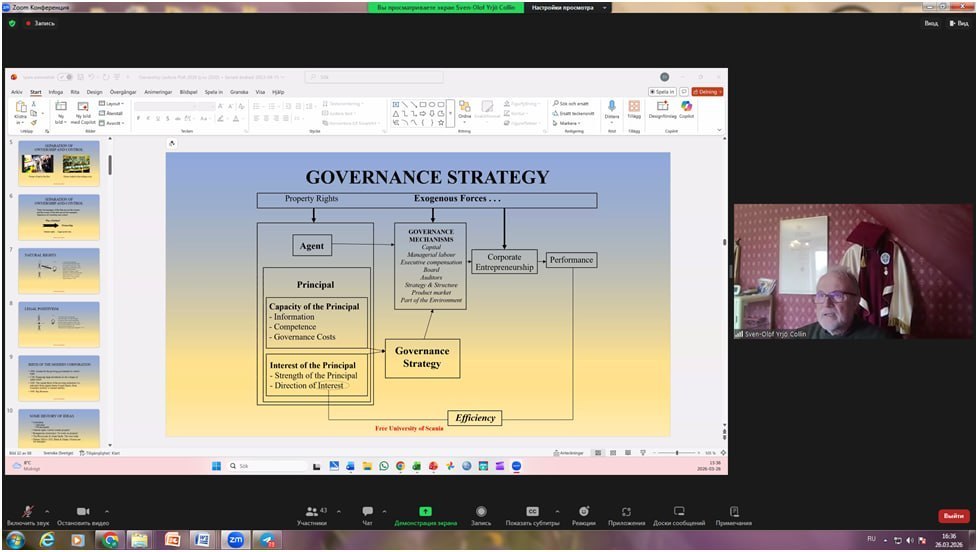Expand audio options arrow beside microphone
The height and width of the screenshot is (552, 978).
[x=52, y=510]
